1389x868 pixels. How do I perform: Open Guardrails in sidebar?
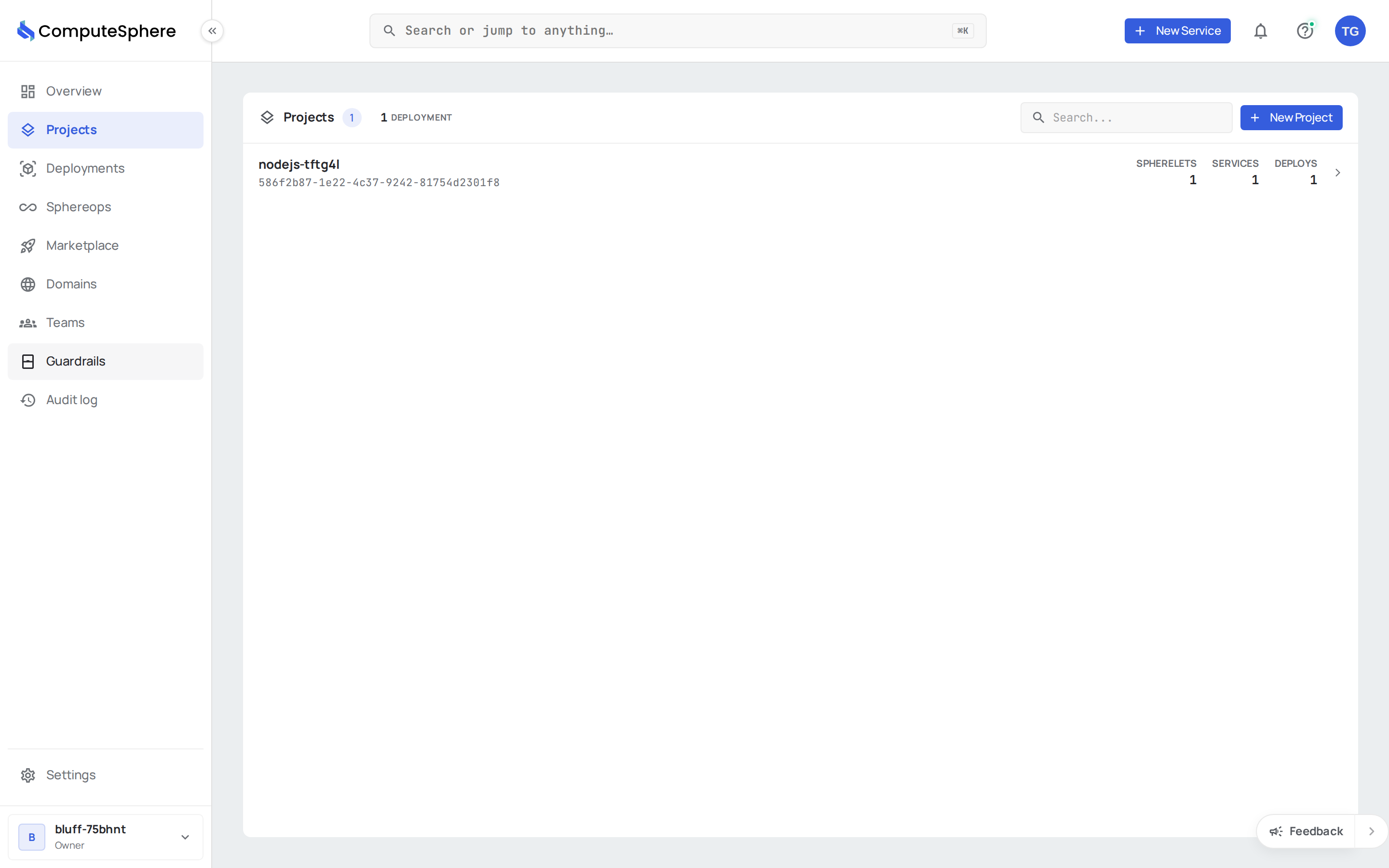click(106, 362)
